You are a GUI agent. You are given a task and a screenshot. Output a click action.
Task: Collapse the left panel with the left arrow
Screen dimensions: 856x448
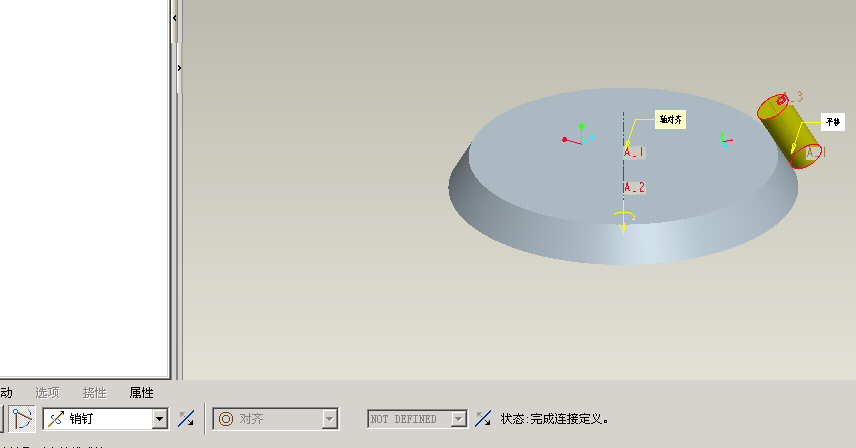174,18
